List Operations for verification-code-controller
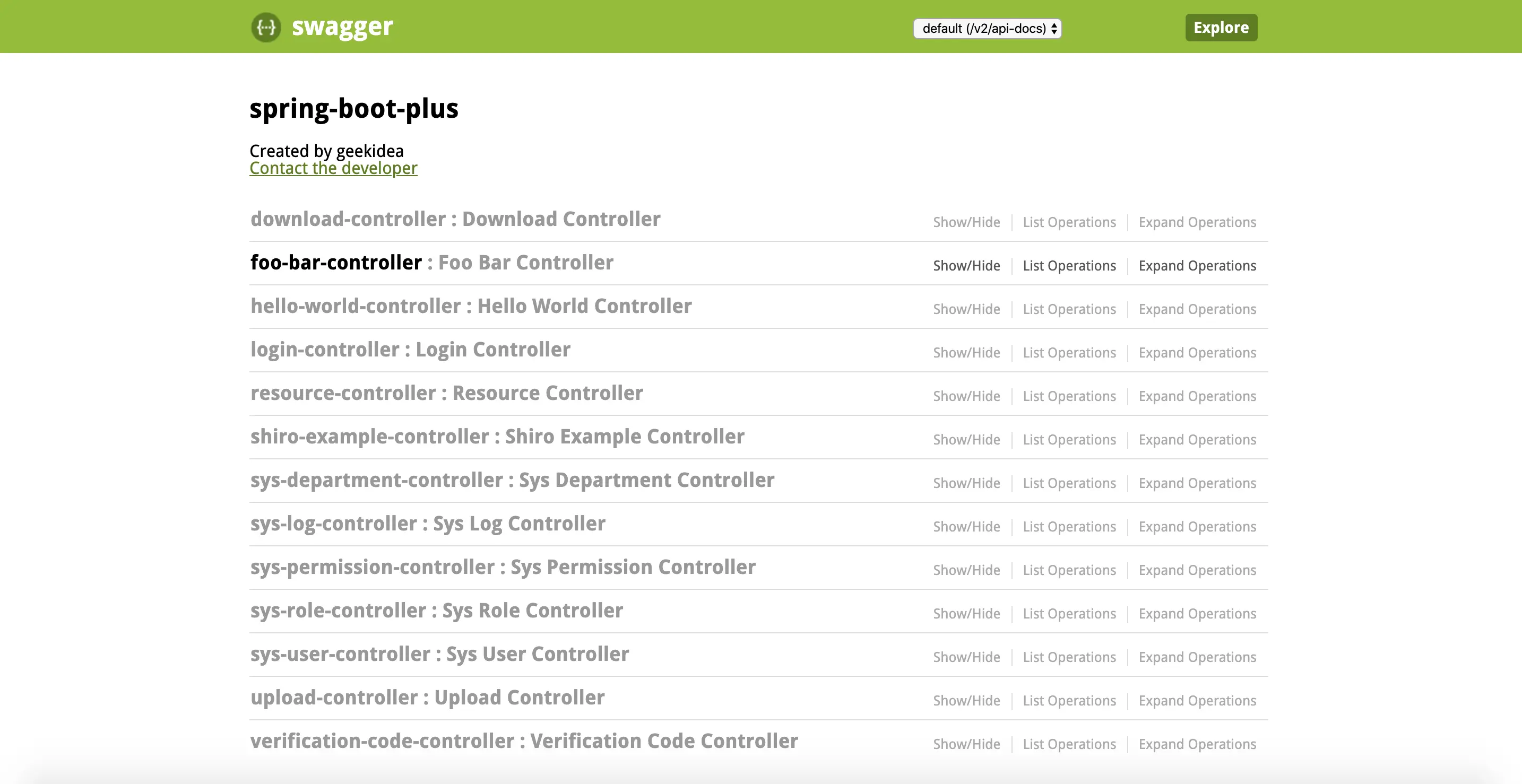1522x784 pixels. point(1069,744)
